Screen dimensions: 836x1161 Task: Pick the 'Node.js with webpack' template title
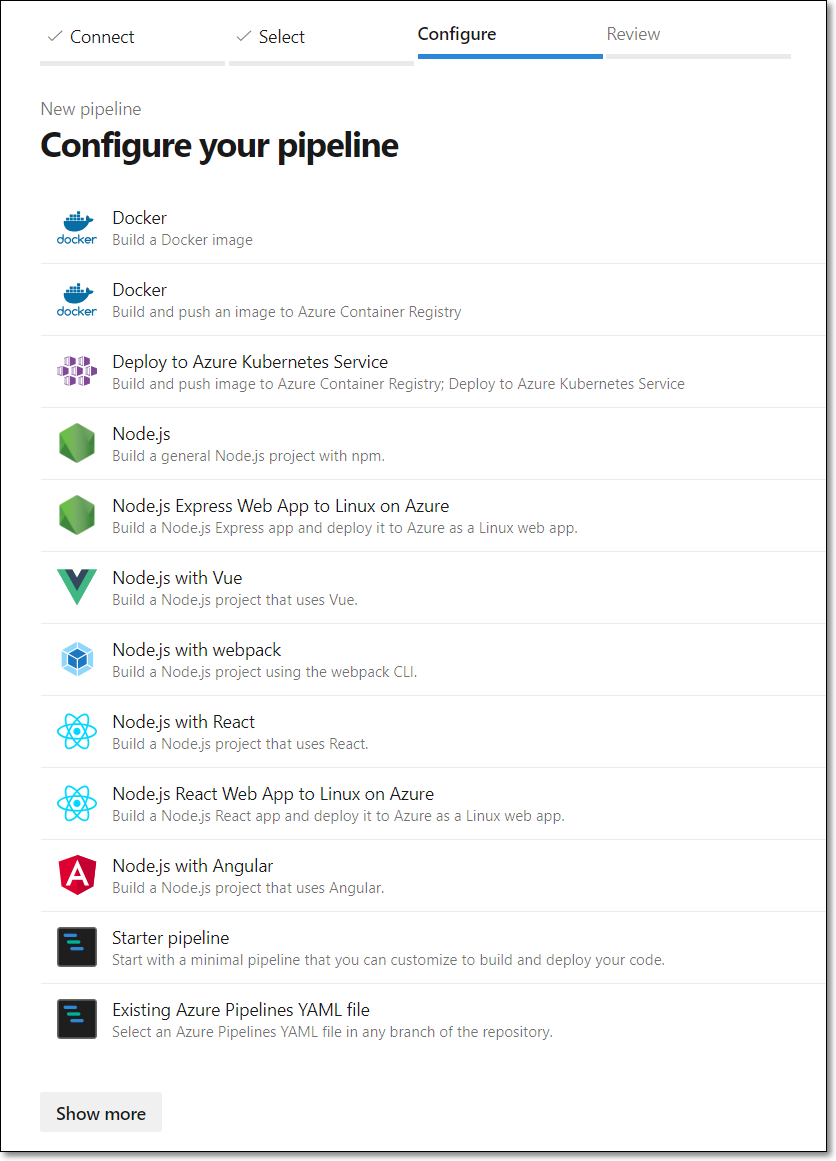point(197,649)
